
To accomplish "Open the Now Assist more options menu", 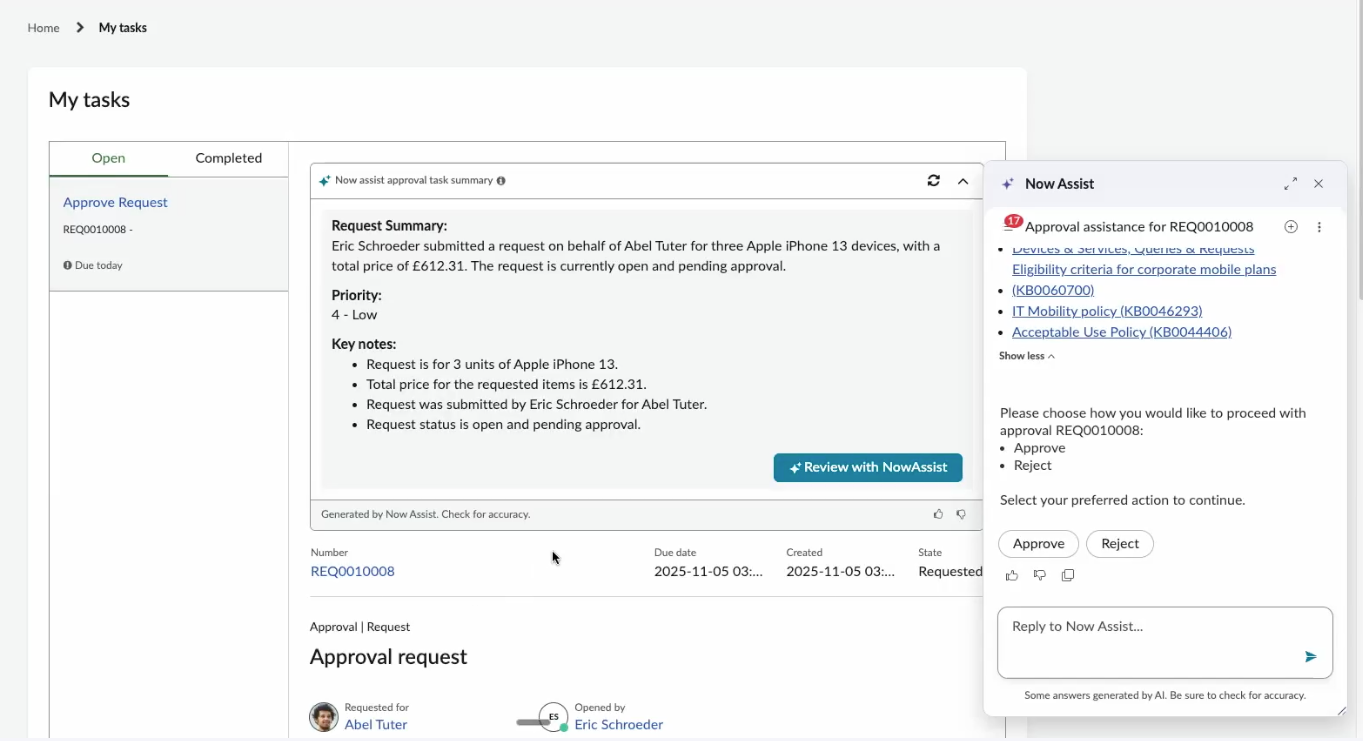I will tap(1319, 227).
